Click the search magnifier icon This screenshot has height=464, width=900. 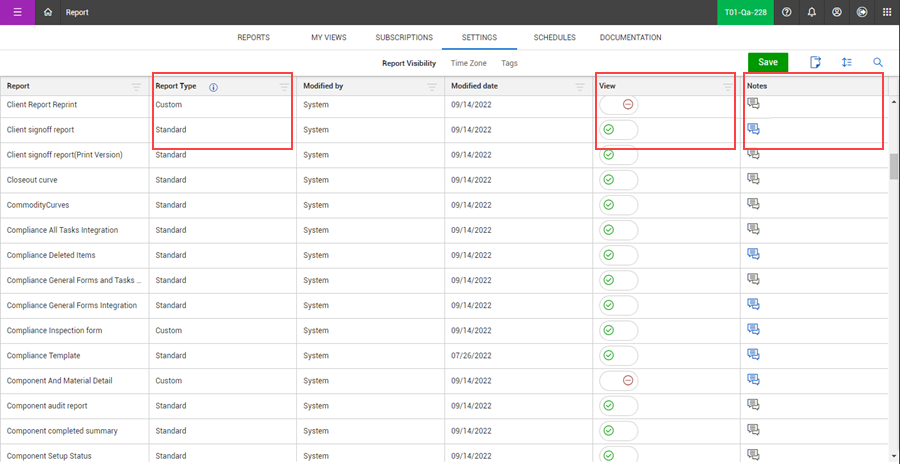[x=878, y=62]
